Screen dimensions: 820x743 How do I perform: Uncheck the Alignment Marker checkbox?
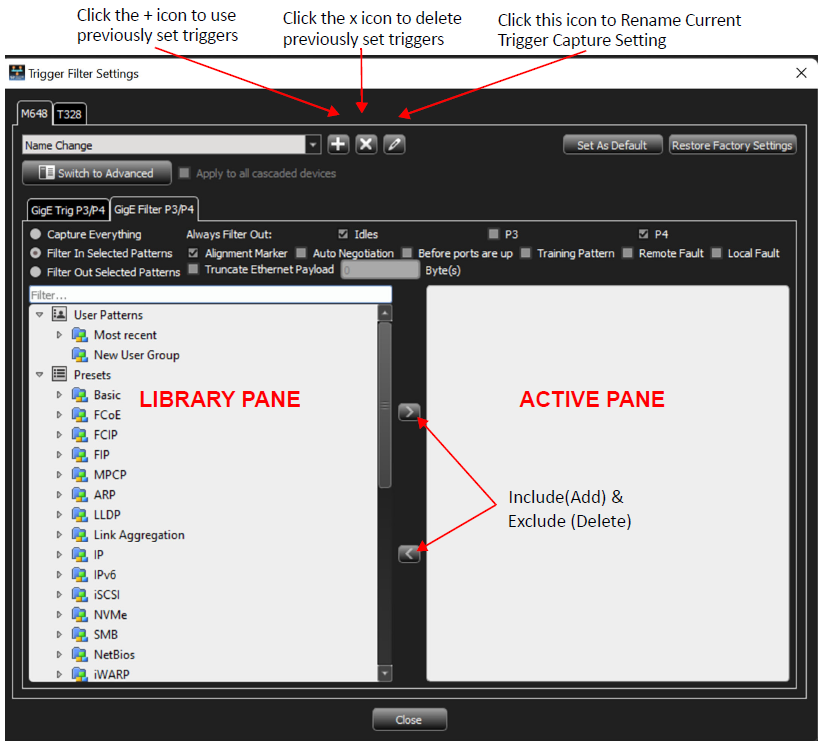pos(193,253)
